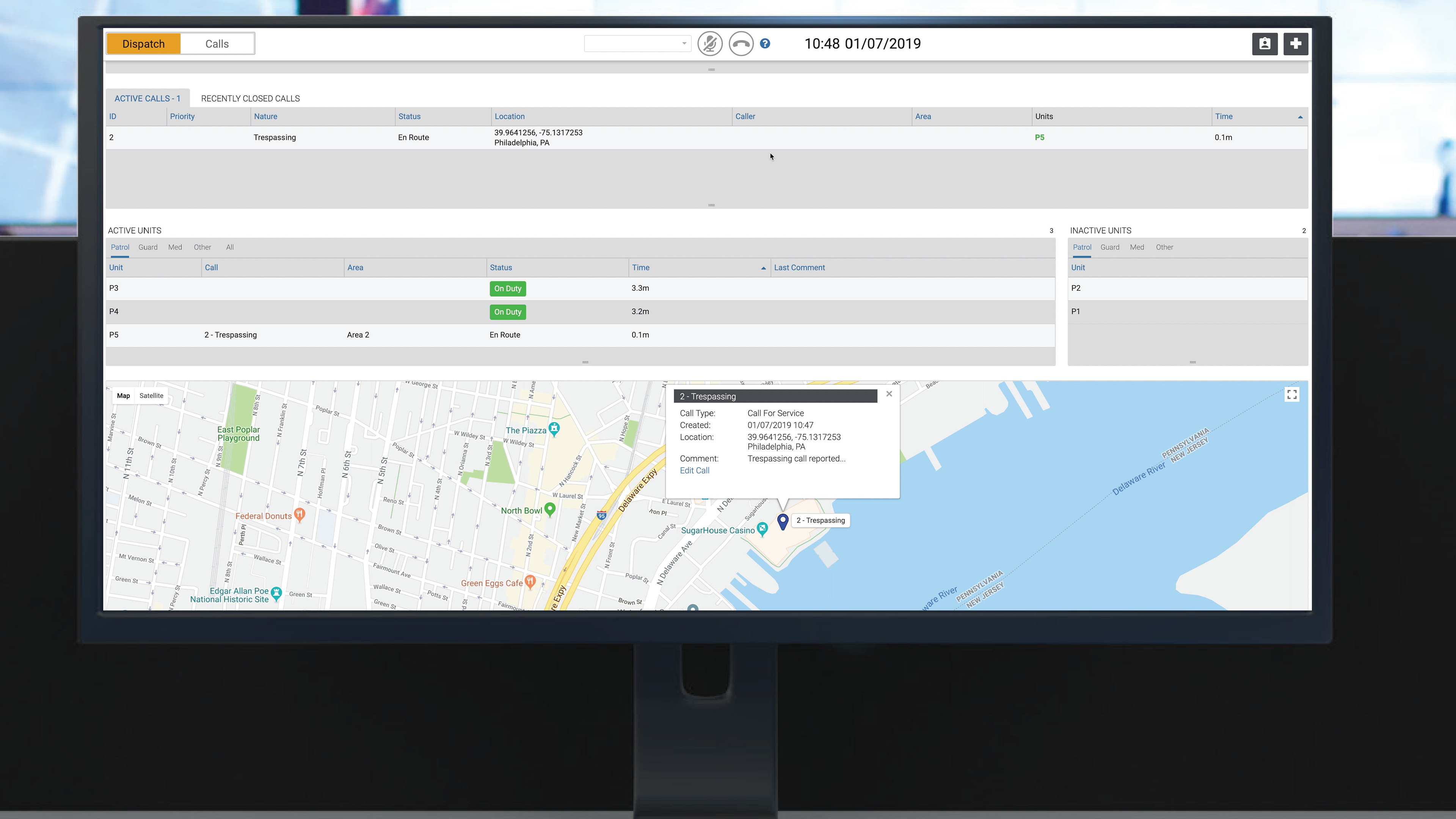This screenshot has width=1456, height=819.
Task: Select Other tab in Active Units
Action: (x=202, y=247)
